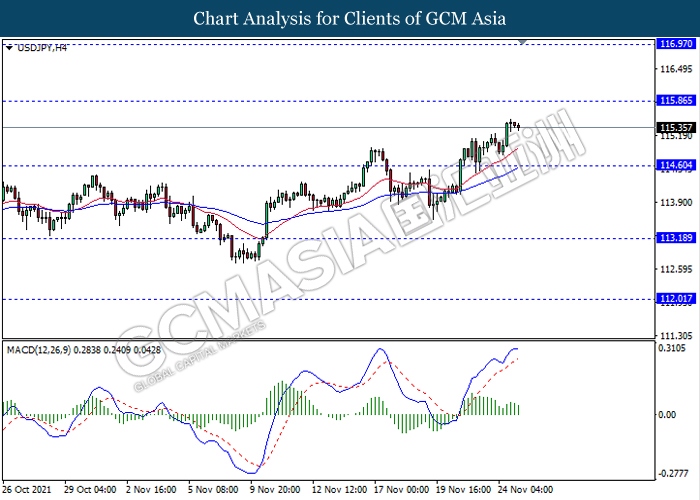
Task: Click the 0.3105 MACD scale value
Action: pos(672,348)
